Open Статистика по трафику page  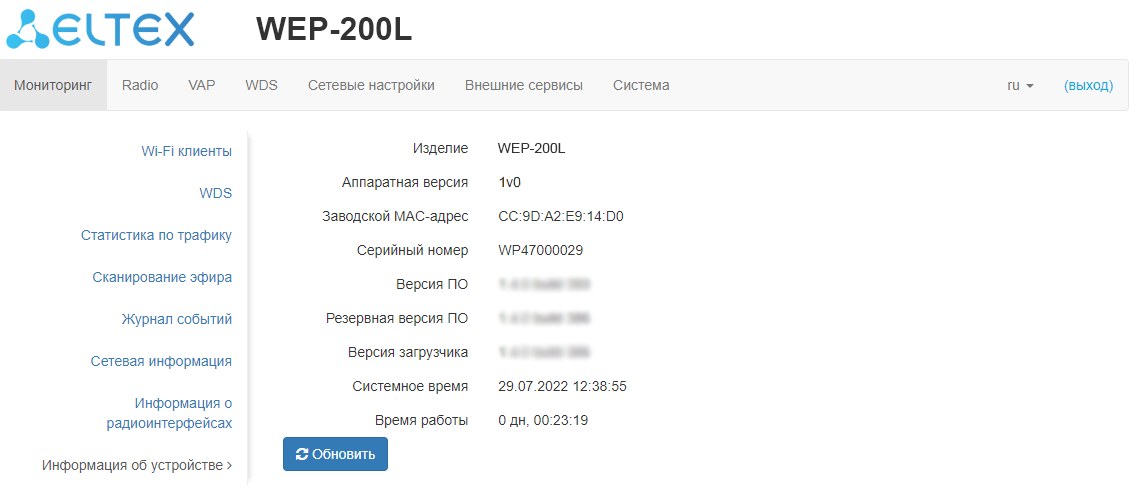[x=156, y=235]
